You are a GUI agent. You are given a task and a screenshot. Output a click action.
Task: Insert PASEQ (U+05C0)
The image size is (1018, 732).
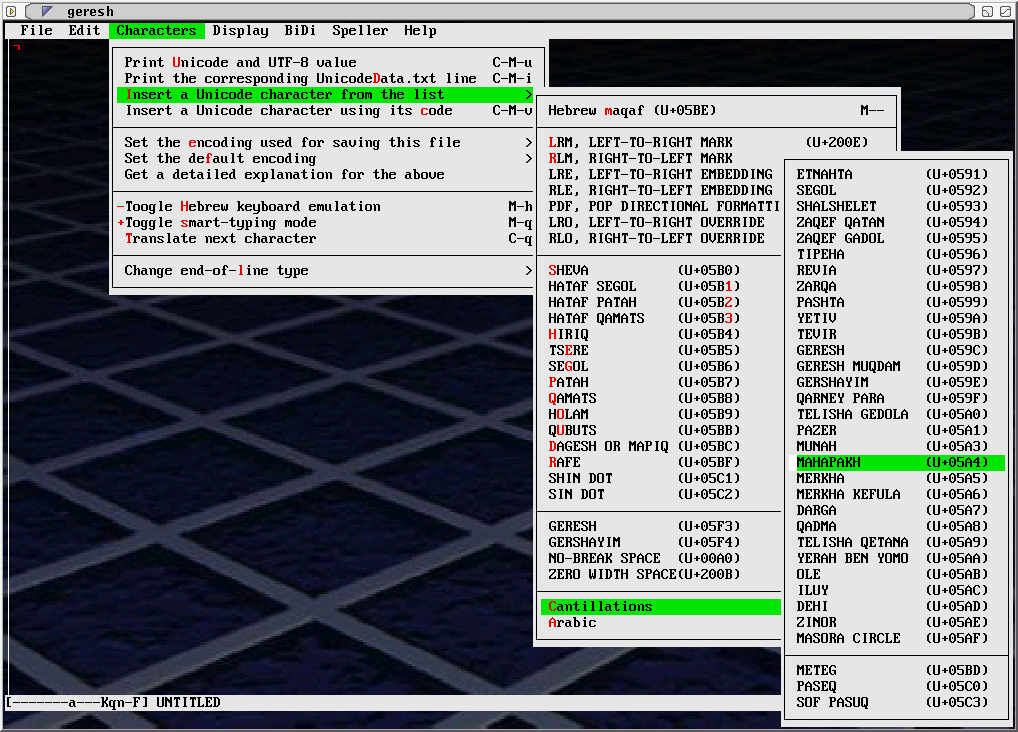[896, 687]
